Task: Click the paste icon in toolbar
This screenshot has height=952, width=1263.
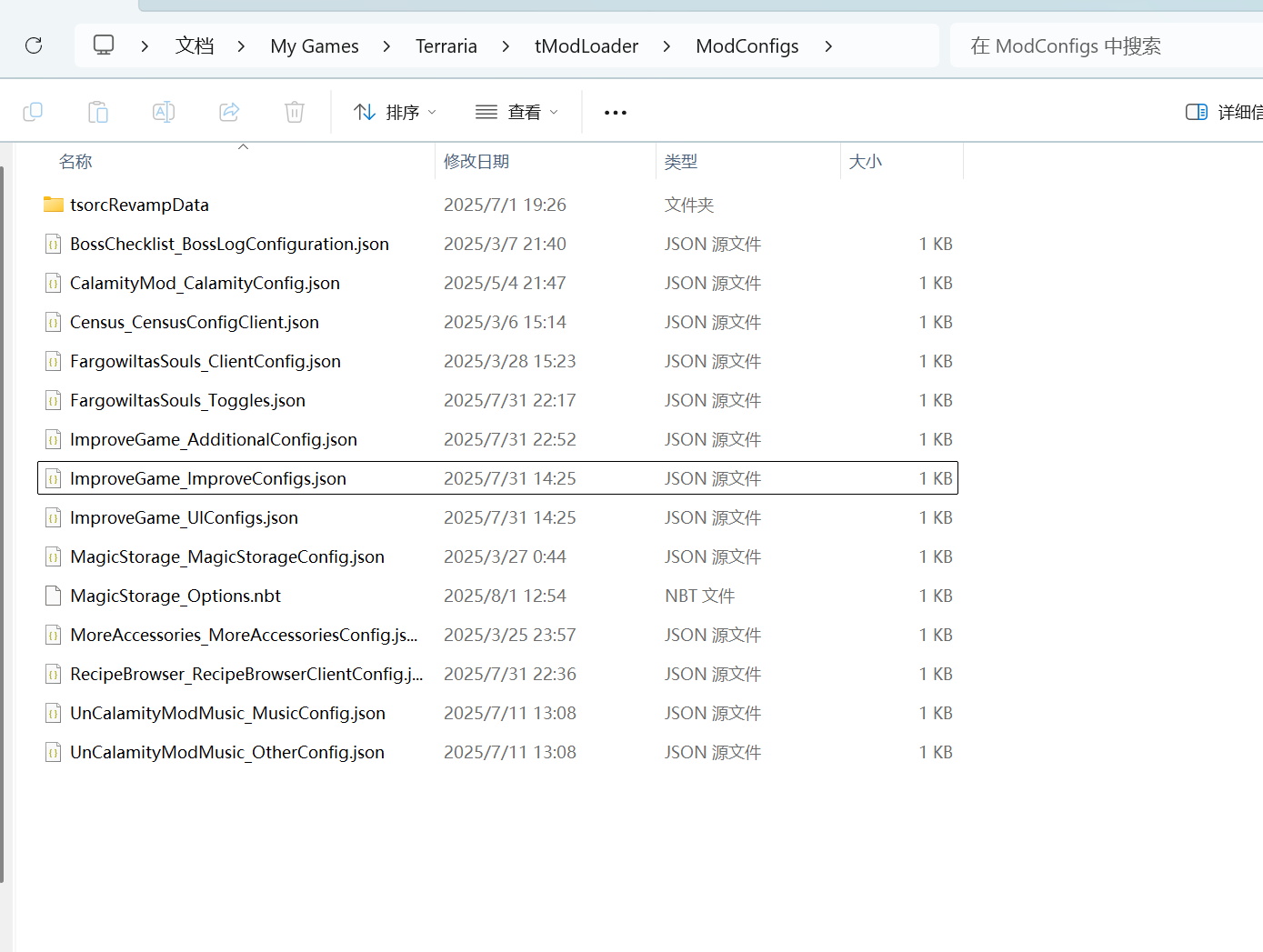Action: [98, 112]
